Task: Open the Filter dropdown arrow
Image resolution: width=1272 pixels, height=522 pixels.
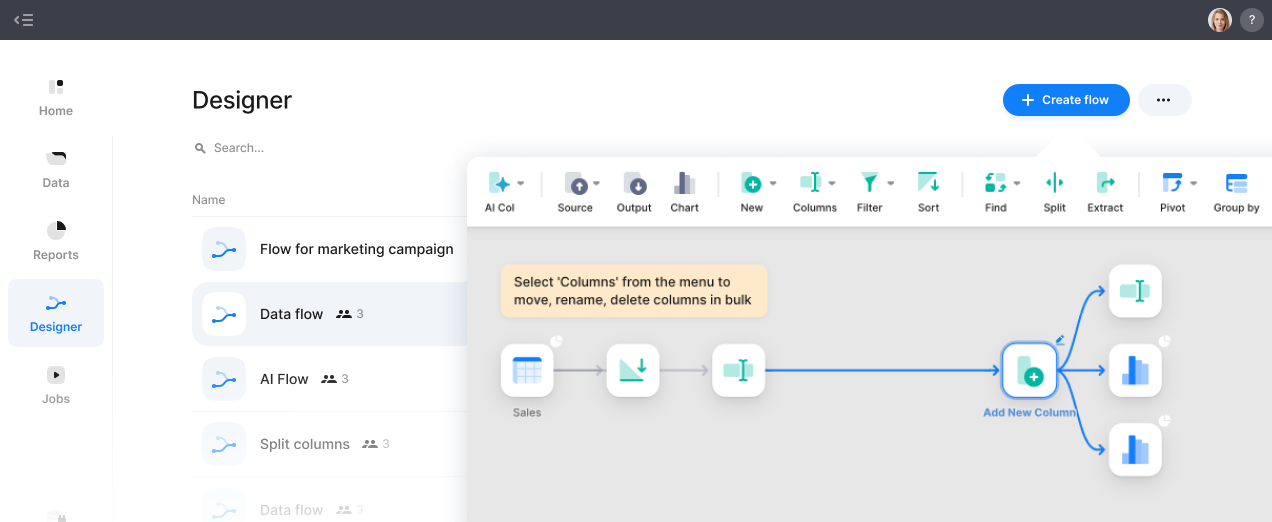Action: tap(890, 184)
